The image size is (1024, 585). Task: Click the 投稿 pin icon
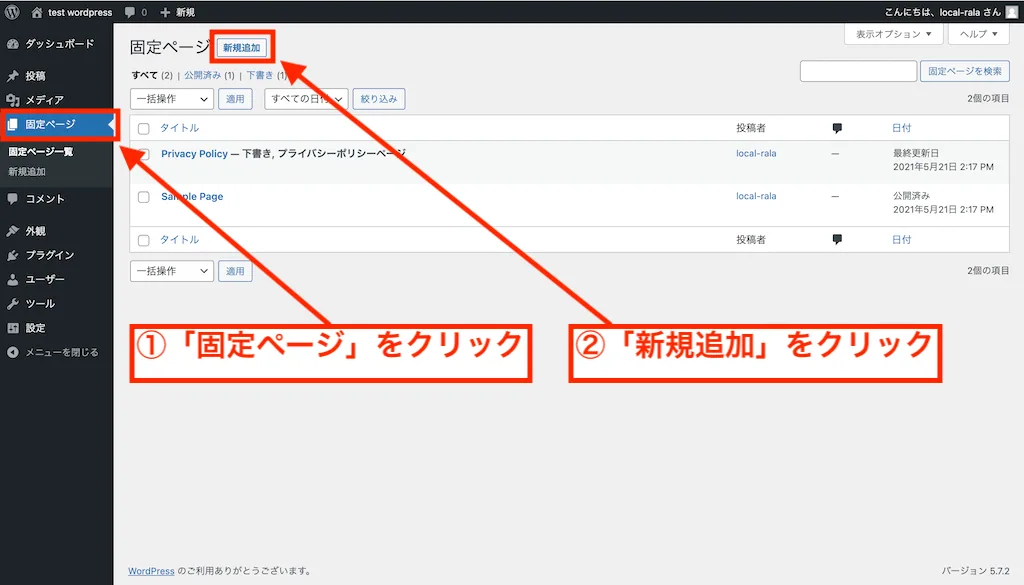pyautogui.click(x=12, y=76)
